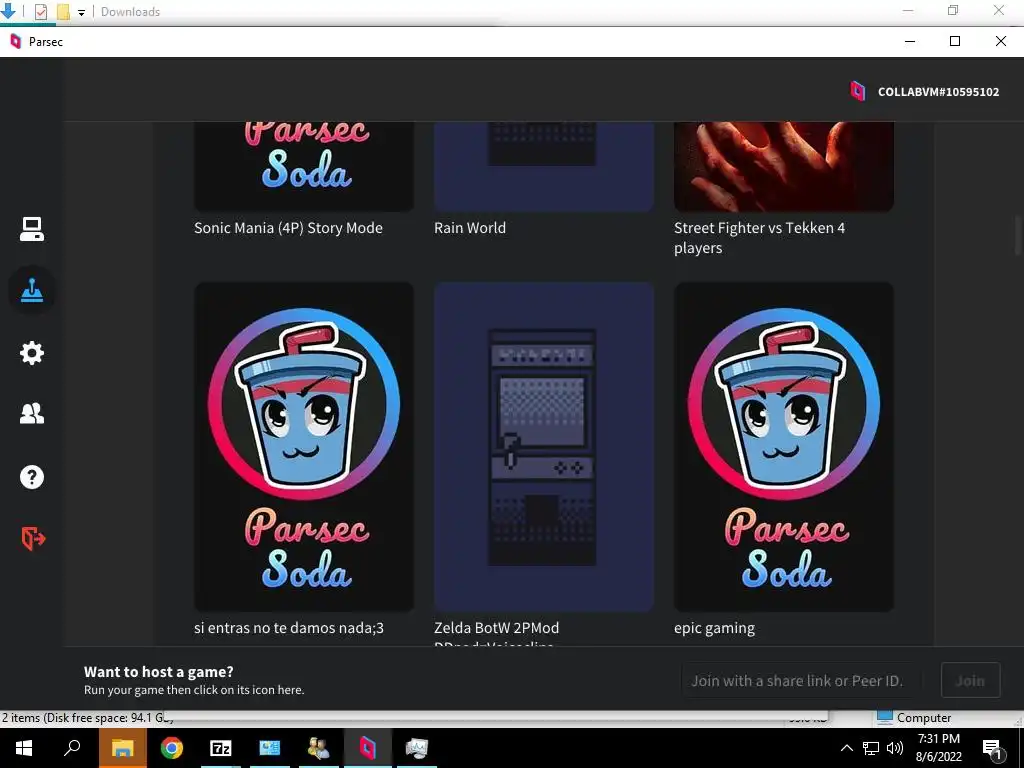Open Downloads window quick access dropdown arrow
1024x768 pixels.
[81, 12]
